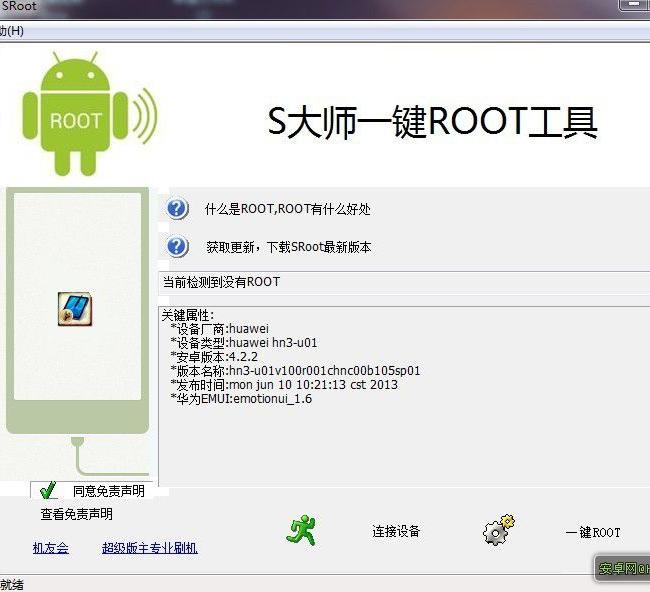Open the 超级版主专业刷机 link
This screenshot has height=592, width=650.
coord(150,548)
